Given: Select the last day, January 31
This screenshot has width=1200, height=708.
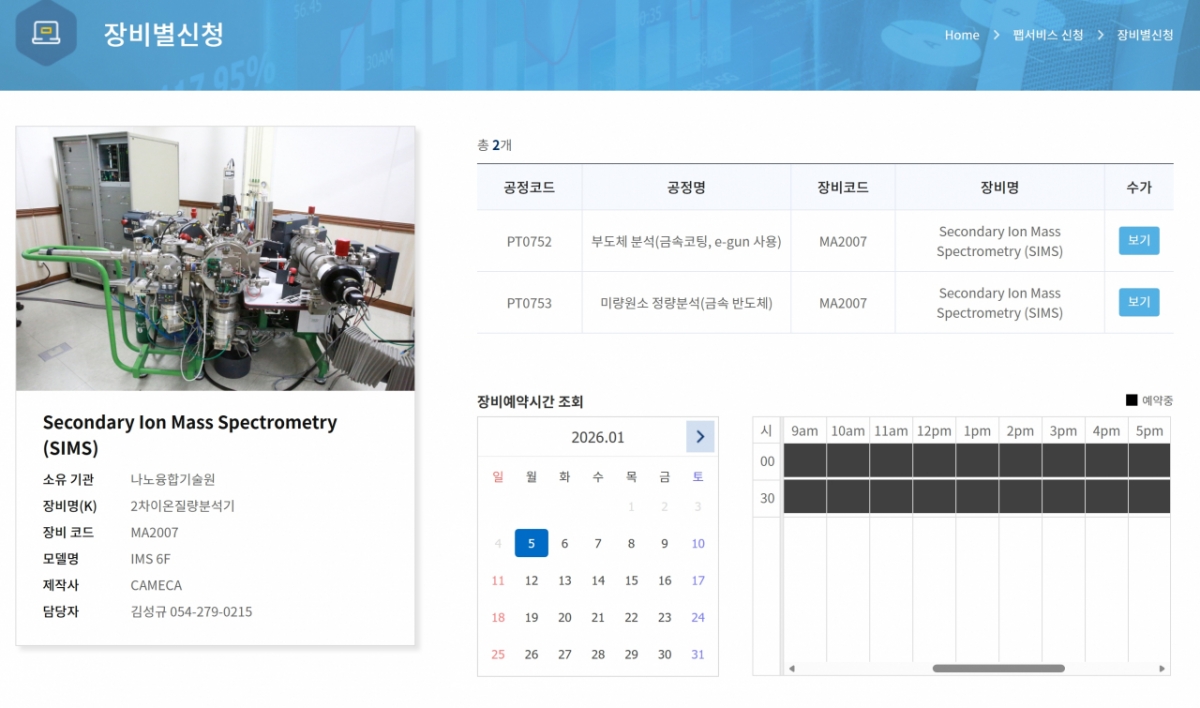Looking at the screenshot, I should [x=697, y=654].
